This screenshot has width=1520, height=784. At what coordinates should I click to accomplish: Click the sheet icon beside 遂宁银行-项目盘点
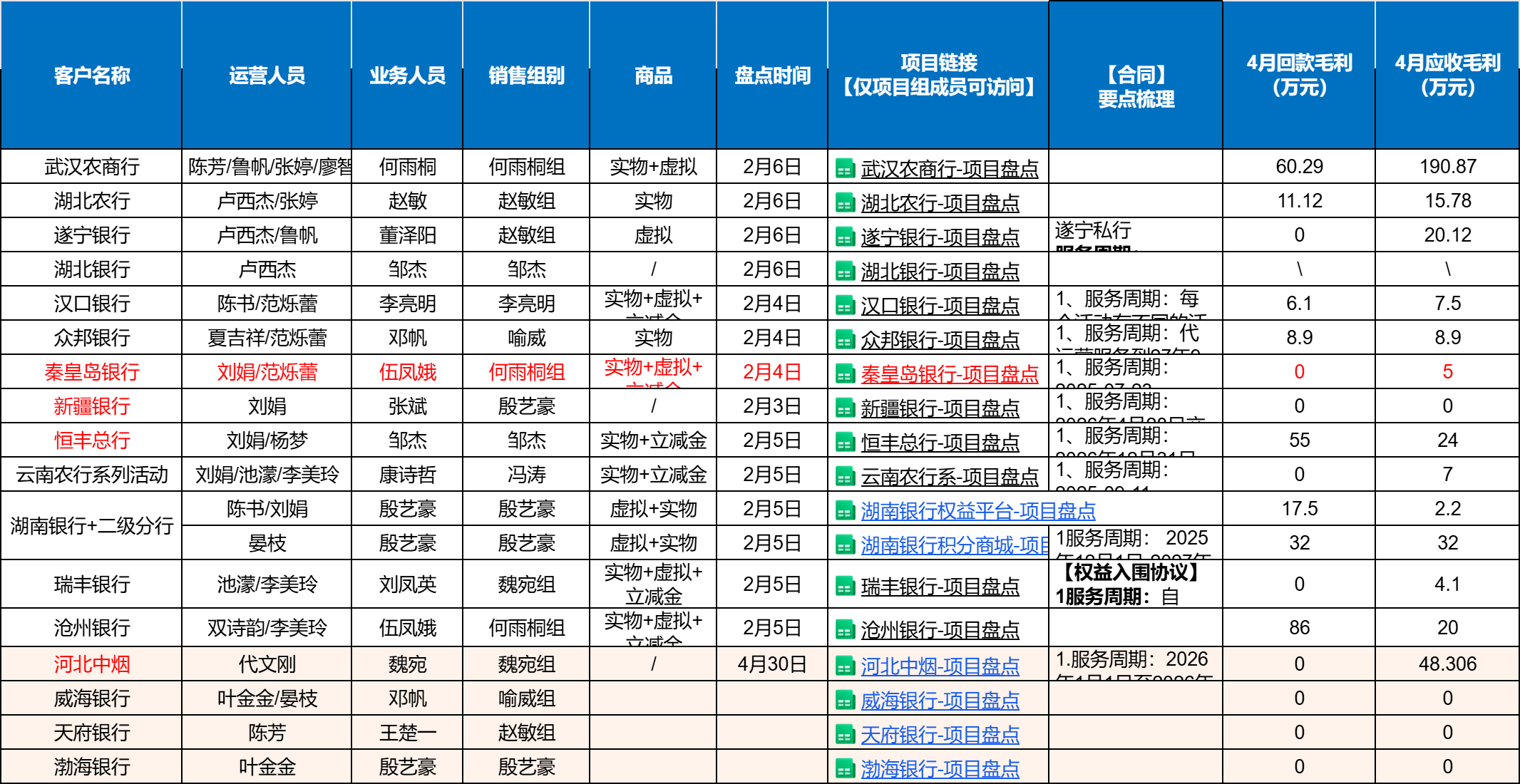coord(845,237)
